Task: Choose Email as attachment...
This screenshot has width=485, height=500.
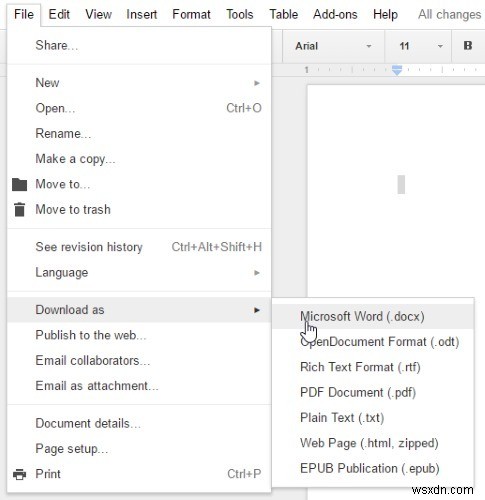Action: [x=139, y=386]
